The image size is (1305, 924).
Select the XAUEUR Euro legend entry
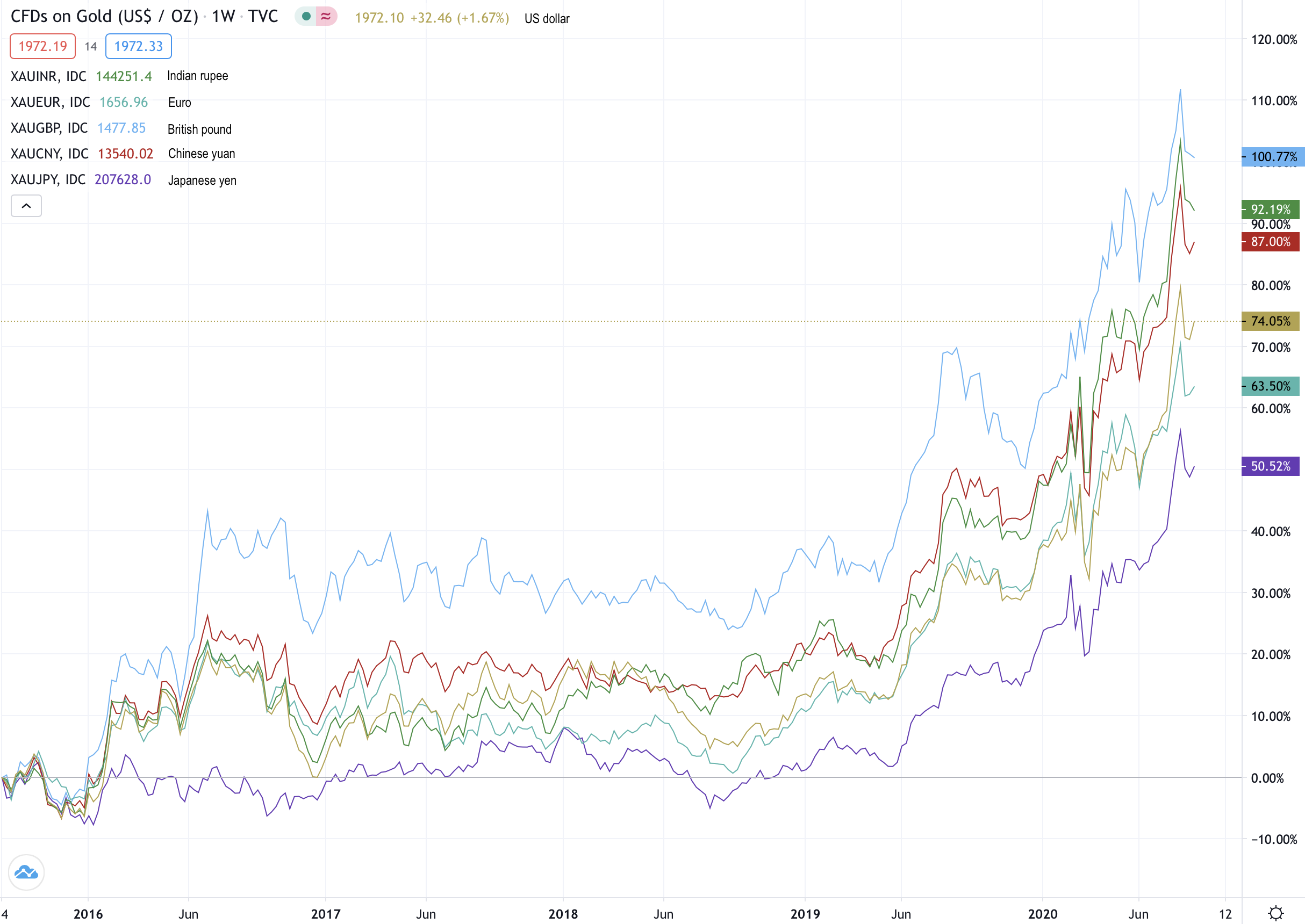(50, 103)
